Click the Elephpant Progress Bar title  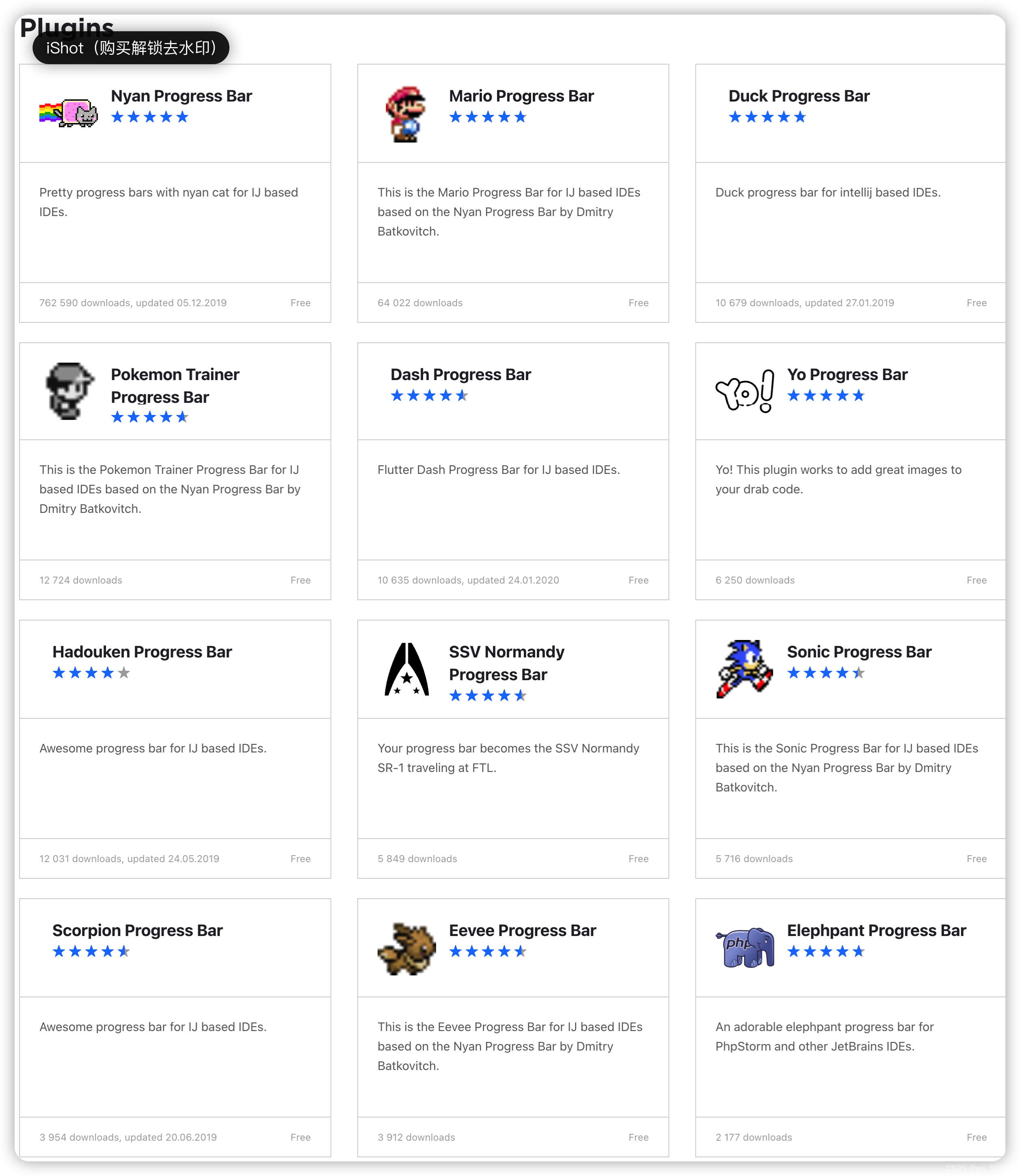[x=876, y=930]
